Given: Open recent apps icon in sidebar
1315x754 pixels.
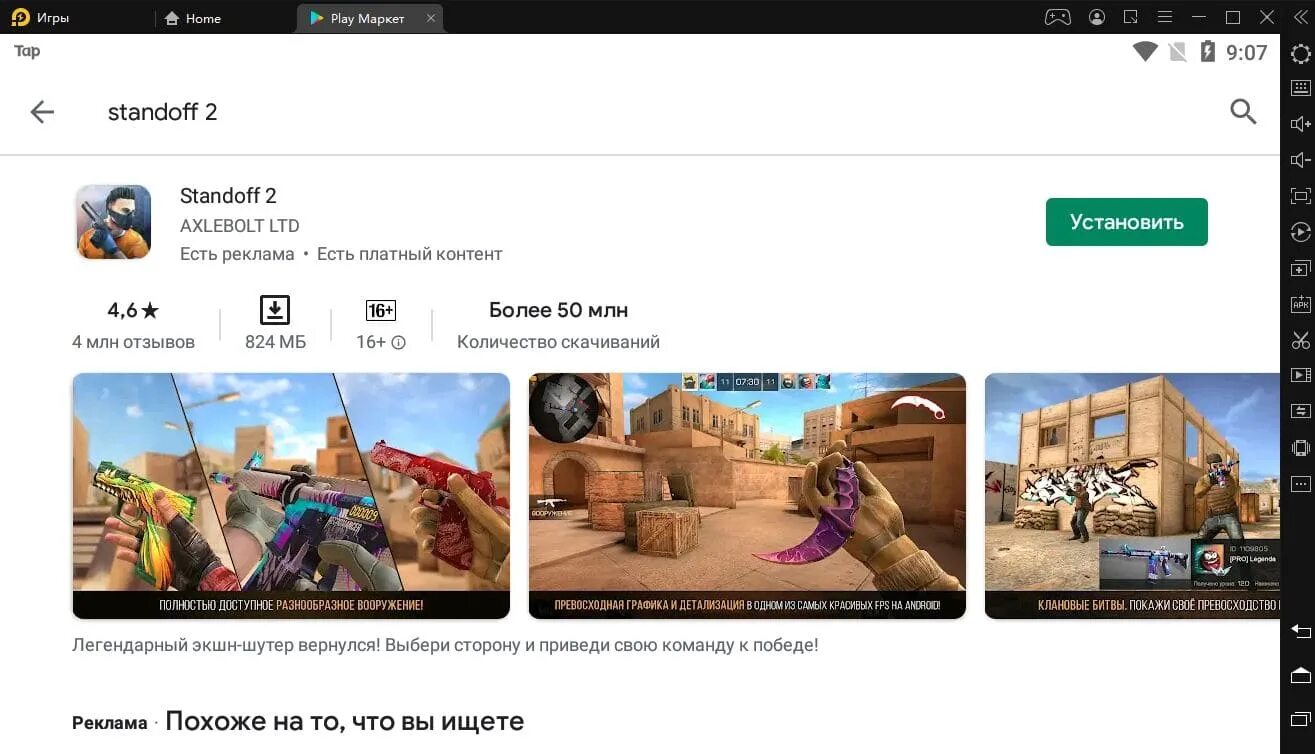Looking at the screenshot, I should point(1300,719).
